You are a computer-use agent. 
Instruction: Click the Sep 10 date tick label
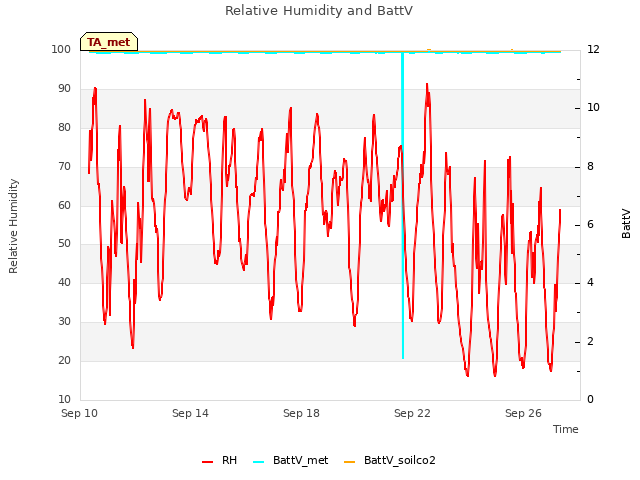pos(79,413)
